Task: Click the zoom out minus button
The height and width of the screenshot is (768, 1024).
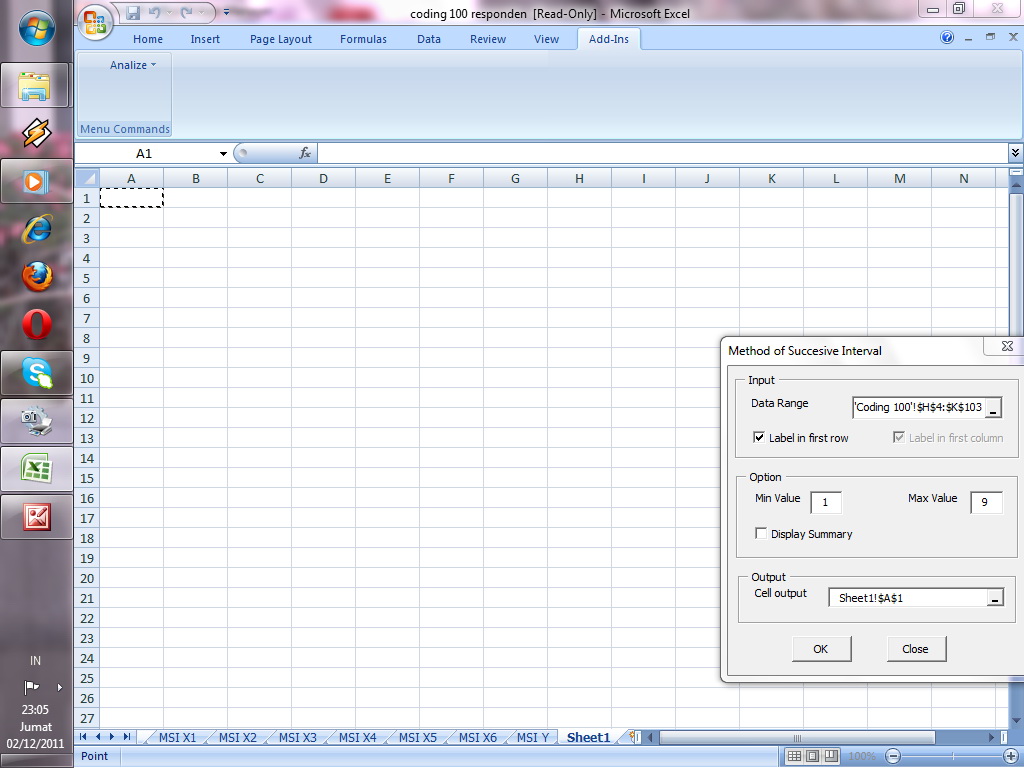Action: 893,756
